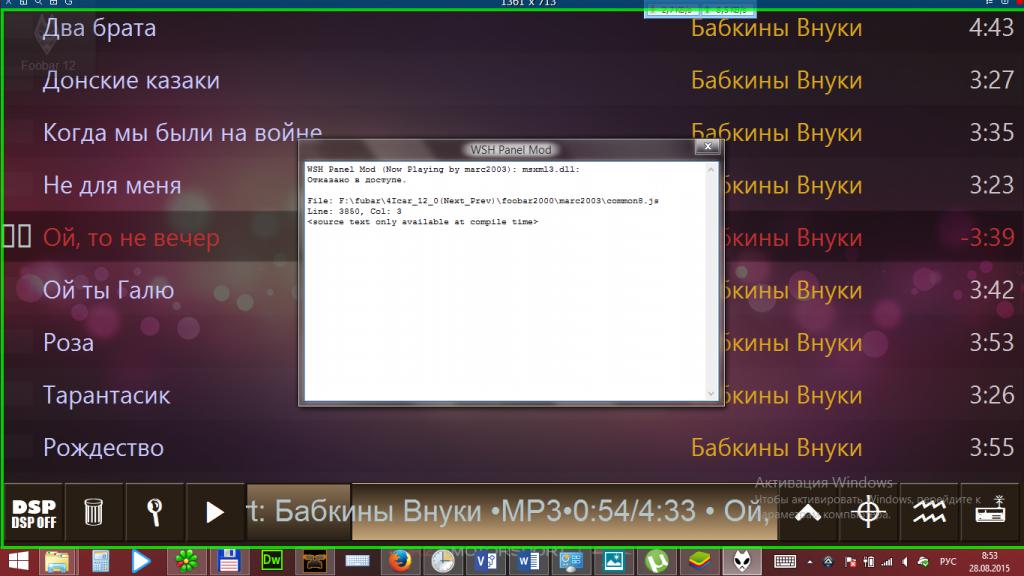The image size is (1024, 576).
Task: Open the picture viewer taskbar icon
Action: coord(614,561)
